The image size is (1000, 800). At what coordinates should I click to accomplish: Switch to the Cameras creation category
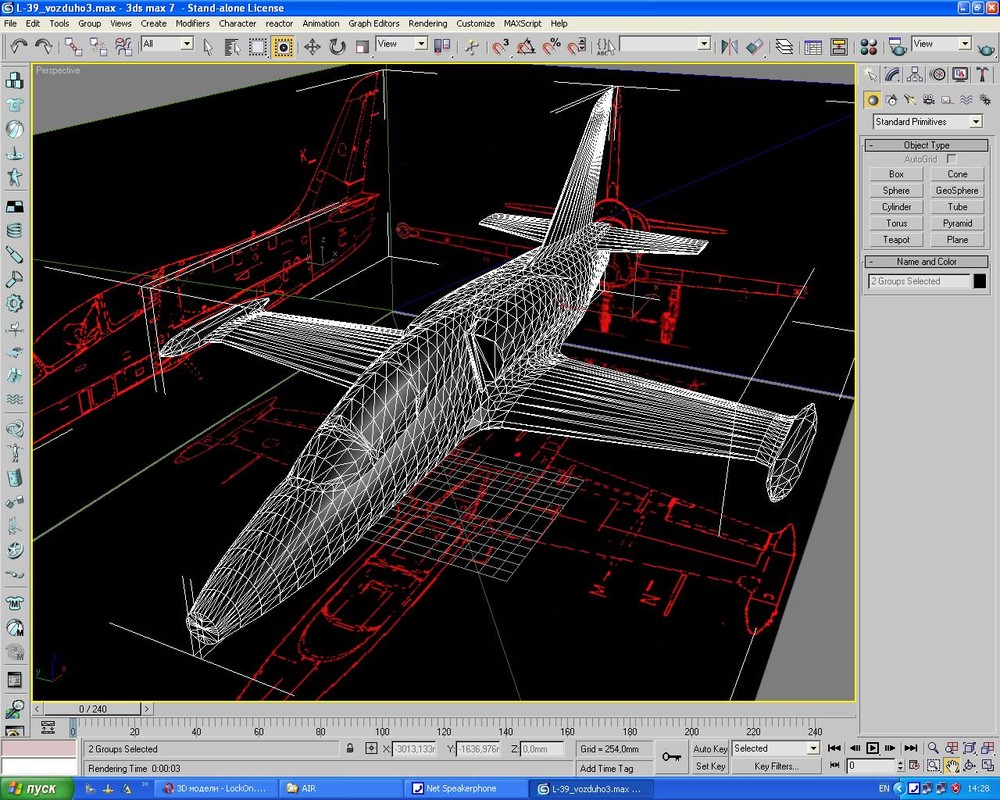point(928,100)
